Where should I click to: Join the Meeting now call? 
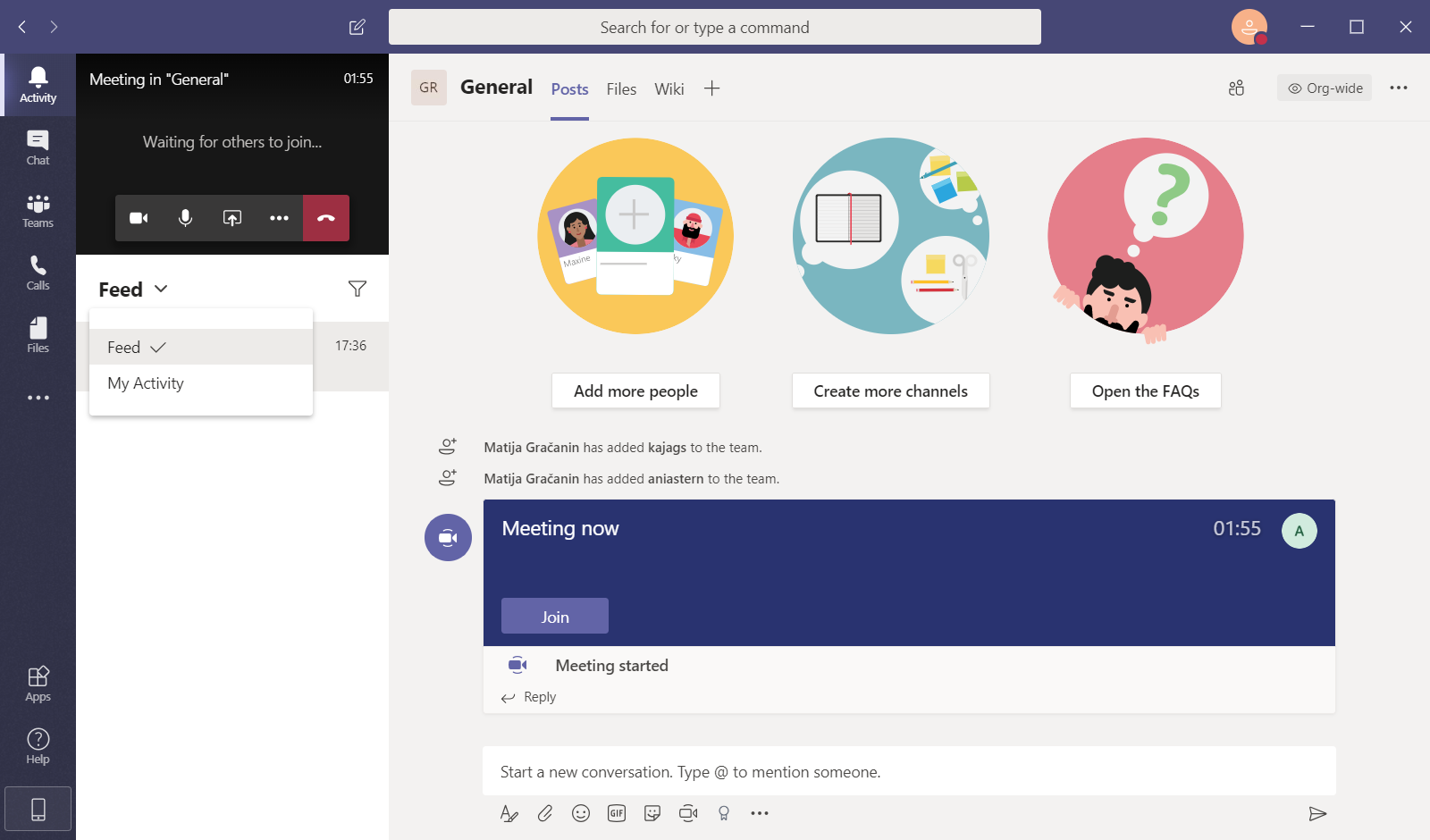click(555, 617)
